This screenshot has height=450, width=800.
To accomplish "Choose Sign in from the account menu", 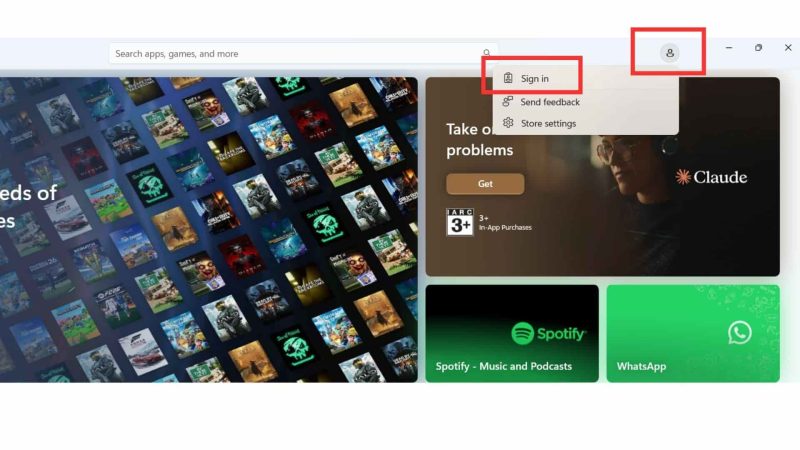I will (x=586, y=79).
